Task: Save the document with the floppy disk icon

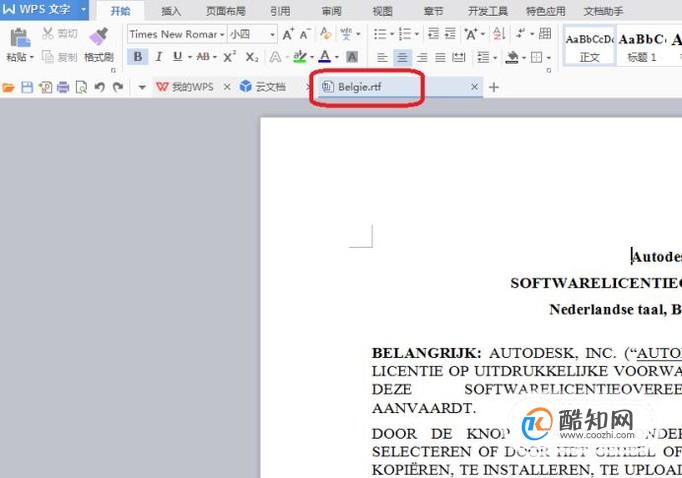Action: [x=27, y=87]
